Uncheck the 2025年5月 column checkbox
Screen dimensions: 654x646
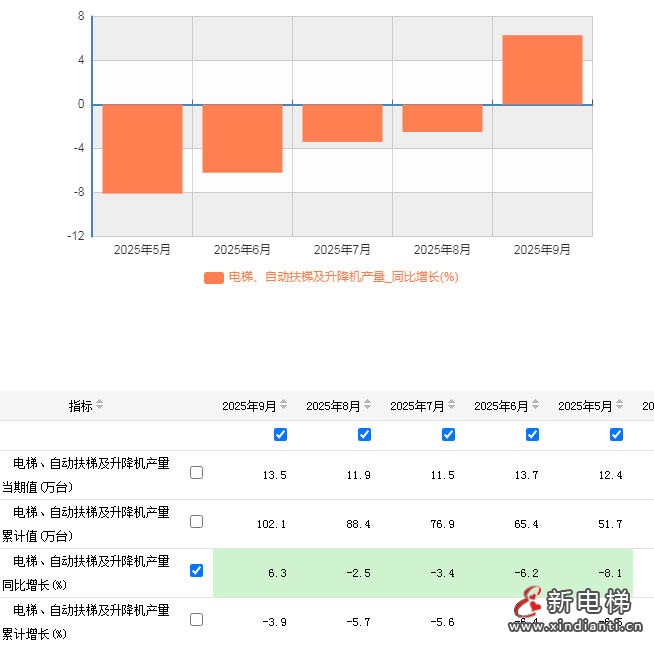click(x=616, y=434)
